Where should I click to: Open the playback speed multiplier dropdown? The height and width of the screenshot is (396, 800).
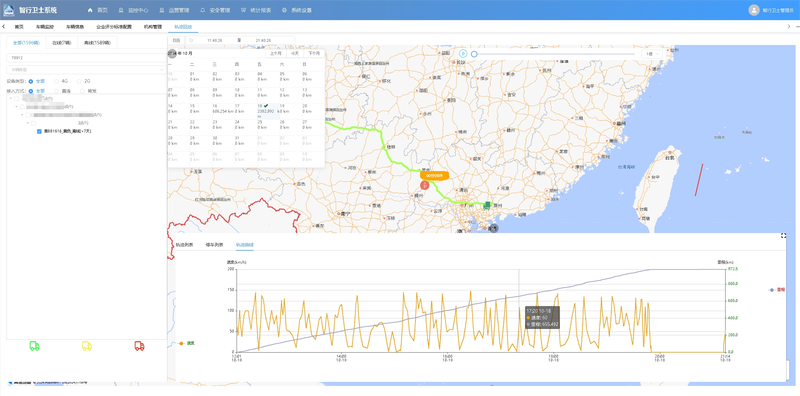coord(653,54)
